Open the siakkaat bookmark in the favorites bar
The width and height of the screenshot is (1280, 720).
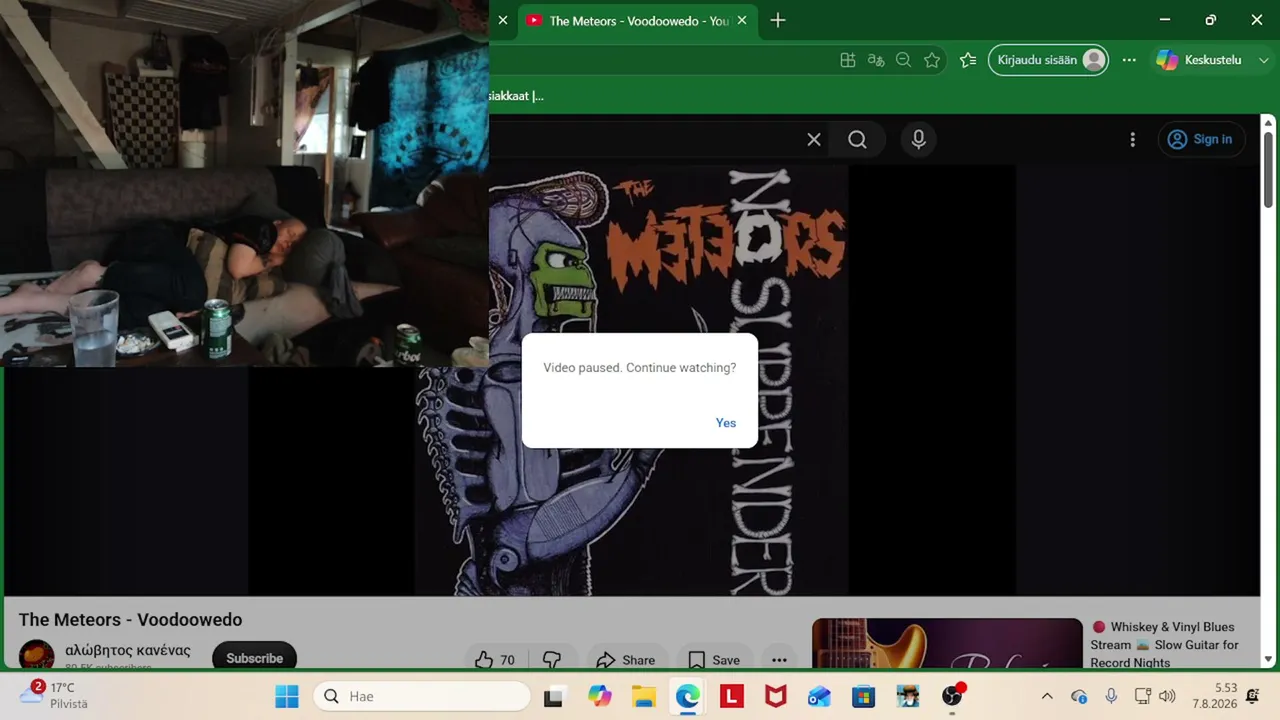pyautogui.click(x=516, y=96)
